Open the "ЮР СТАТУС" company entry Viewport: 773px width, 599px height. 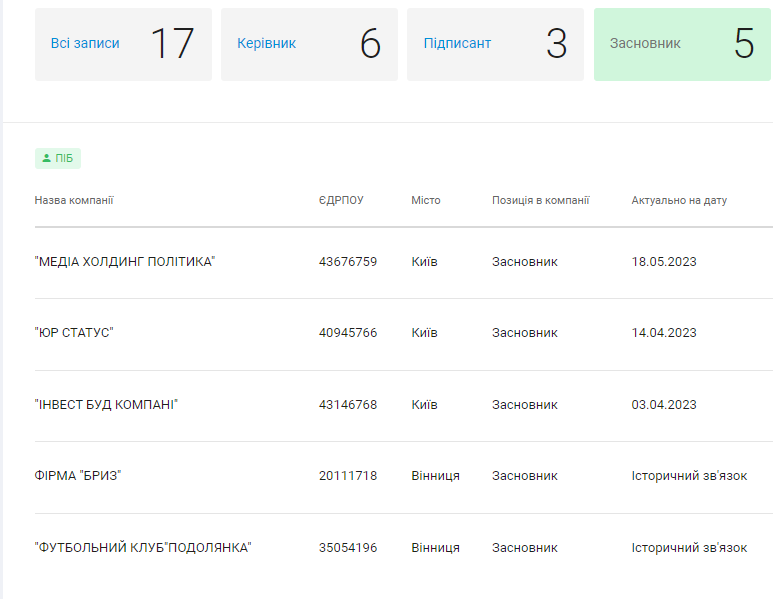pos(74,333)
